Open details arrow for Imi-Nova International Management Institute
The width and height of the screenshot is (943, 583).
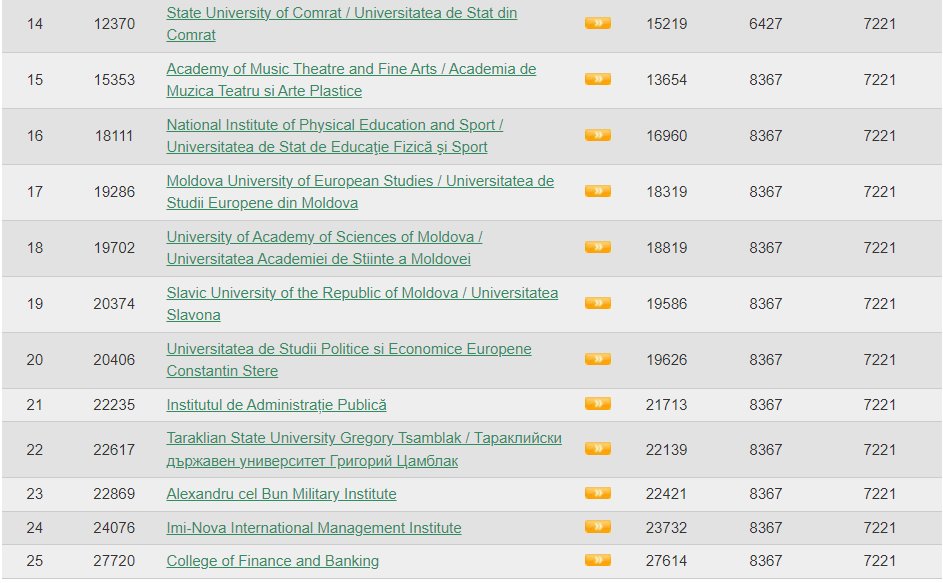pyautogui.click(x=598, y=527)
